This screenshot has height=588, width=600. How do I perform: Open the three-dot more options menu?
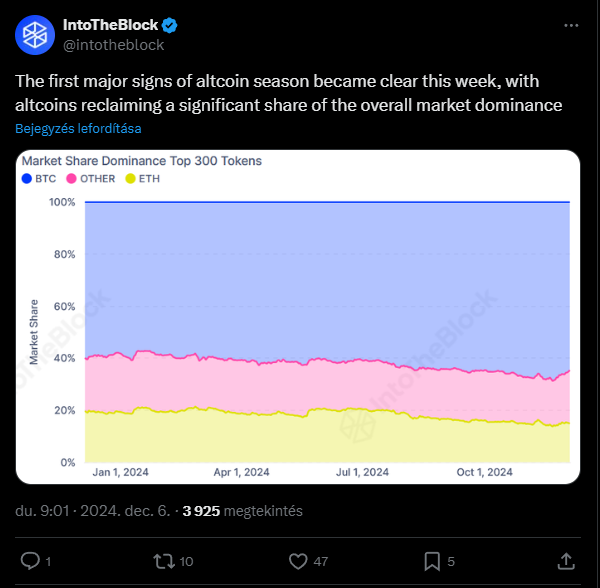tap(571, 25)
